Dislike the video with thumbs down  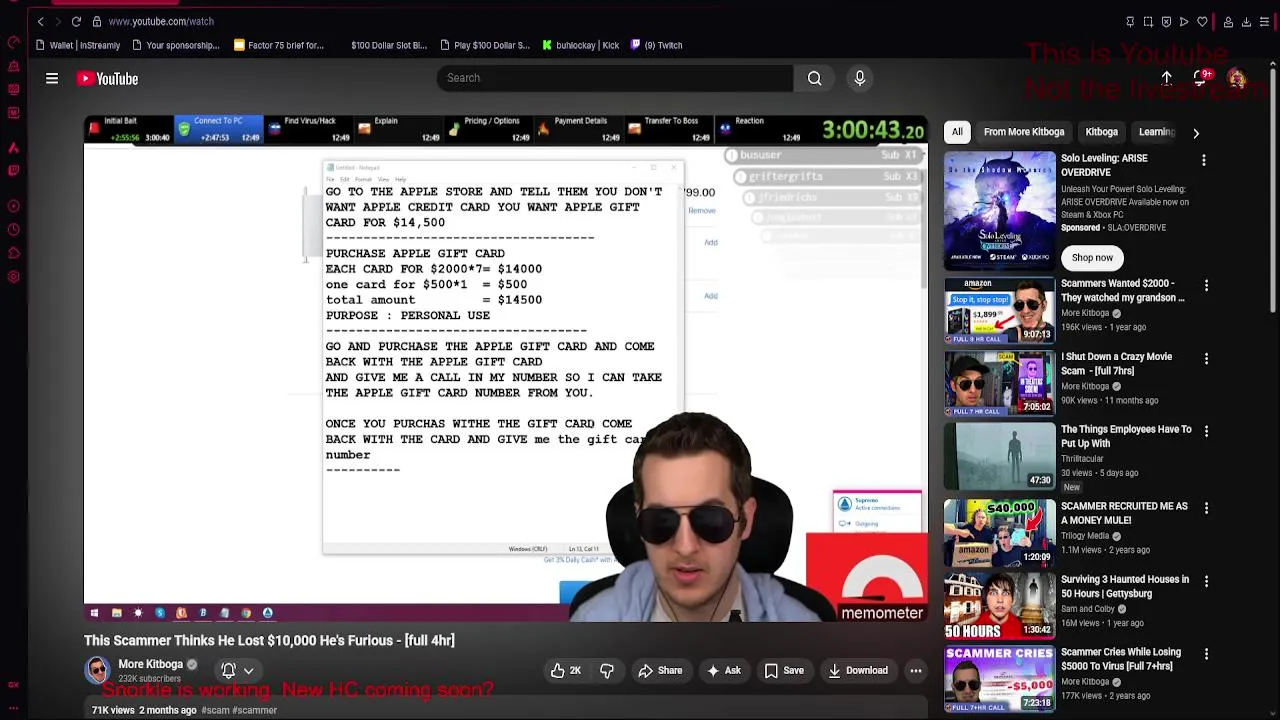pos(607,671)
